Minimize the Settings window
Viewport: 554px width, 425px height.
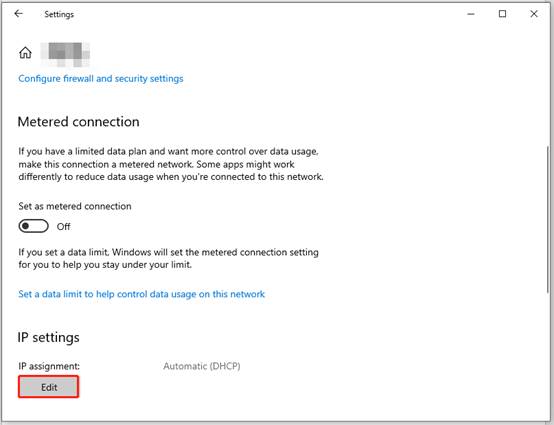(x=471, y=14)
